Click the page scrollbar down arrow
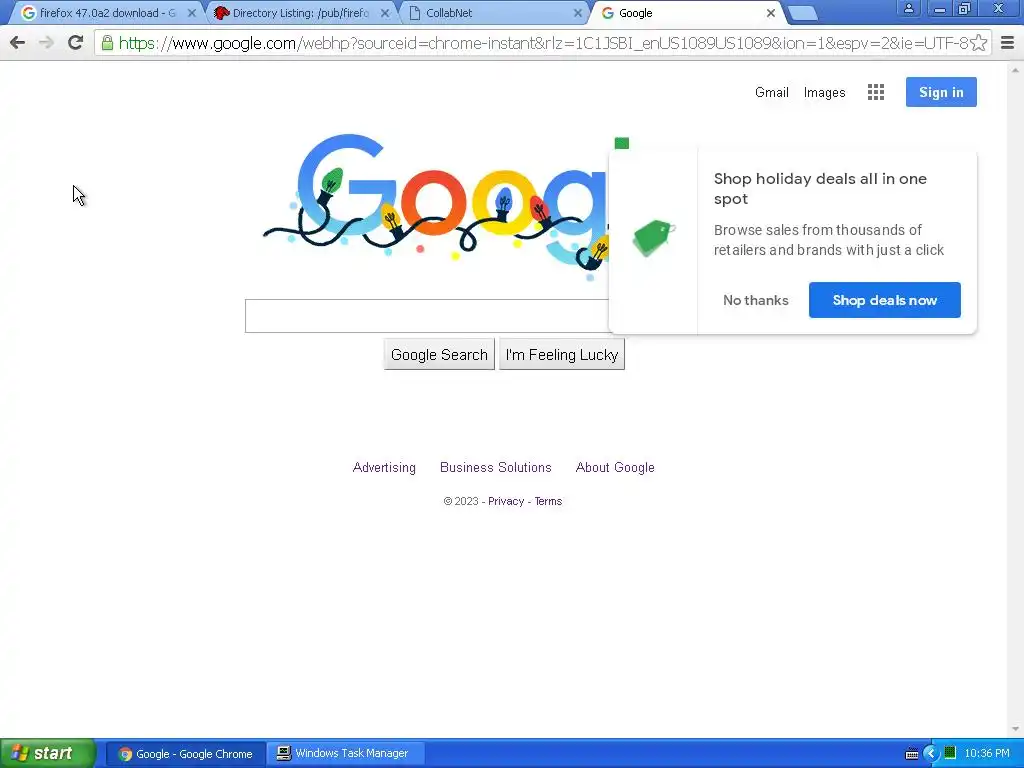This screenshot has width=1024, height=768. [x=1015, y=730]
